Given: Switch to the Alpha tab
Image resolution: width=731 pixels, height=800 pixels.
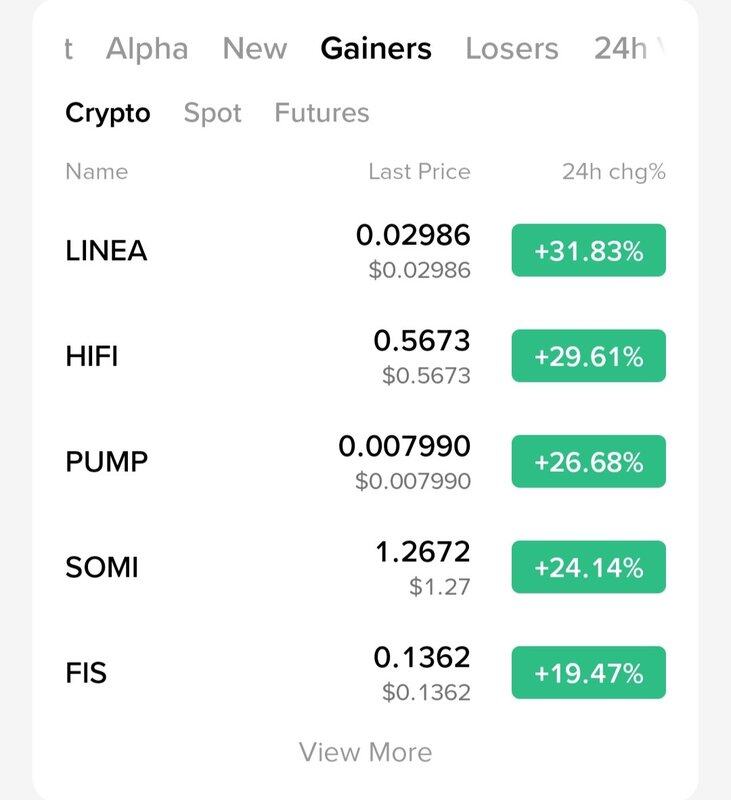Looking at the screenshot, I should [x=147, y=49].
